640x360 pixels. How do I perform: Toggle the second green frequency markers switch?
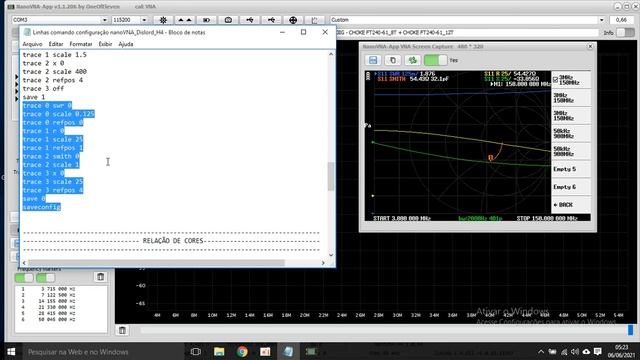click(45, 278)
